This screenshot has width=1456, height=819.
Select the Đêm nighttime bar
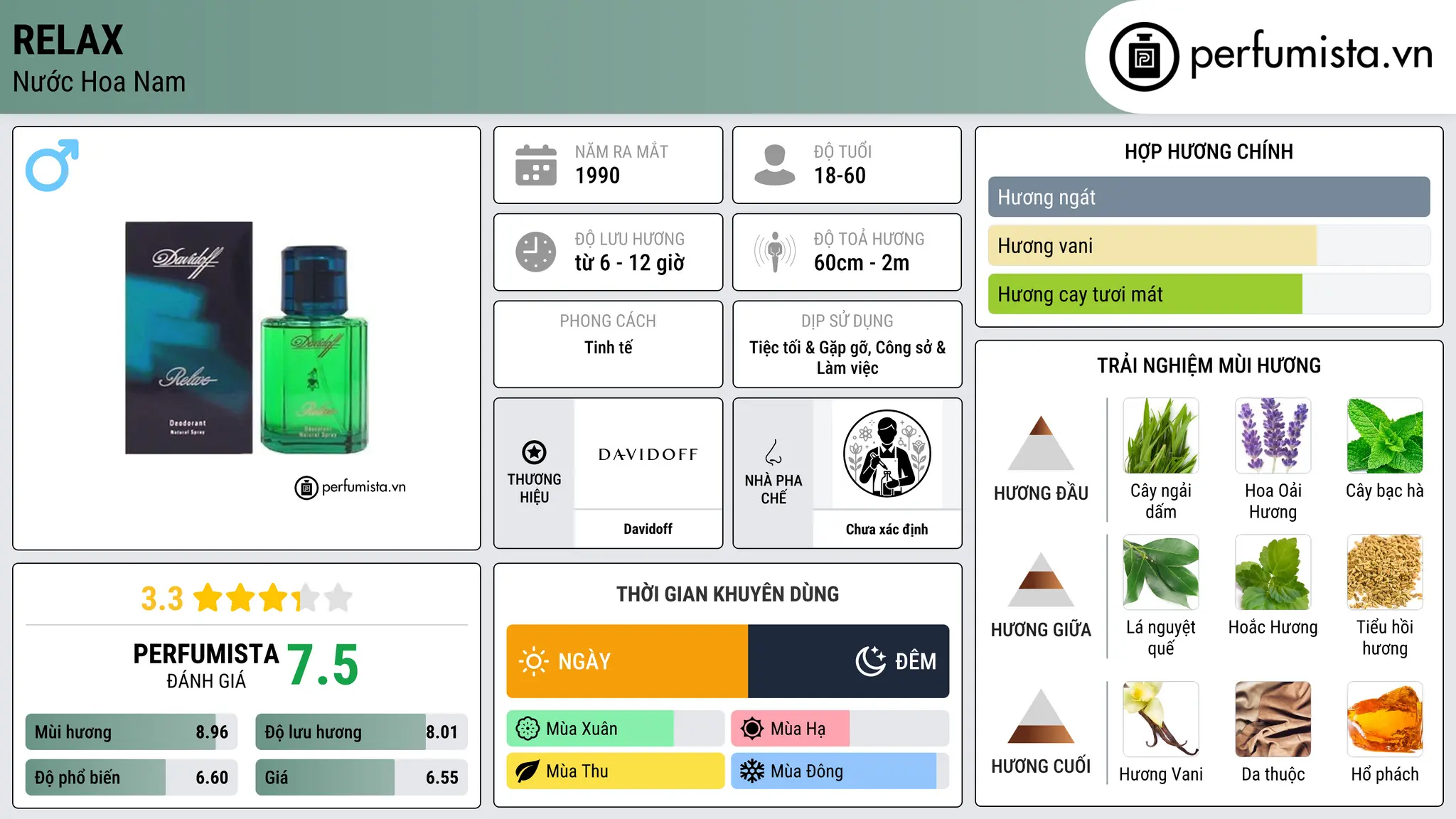point(848,661)
